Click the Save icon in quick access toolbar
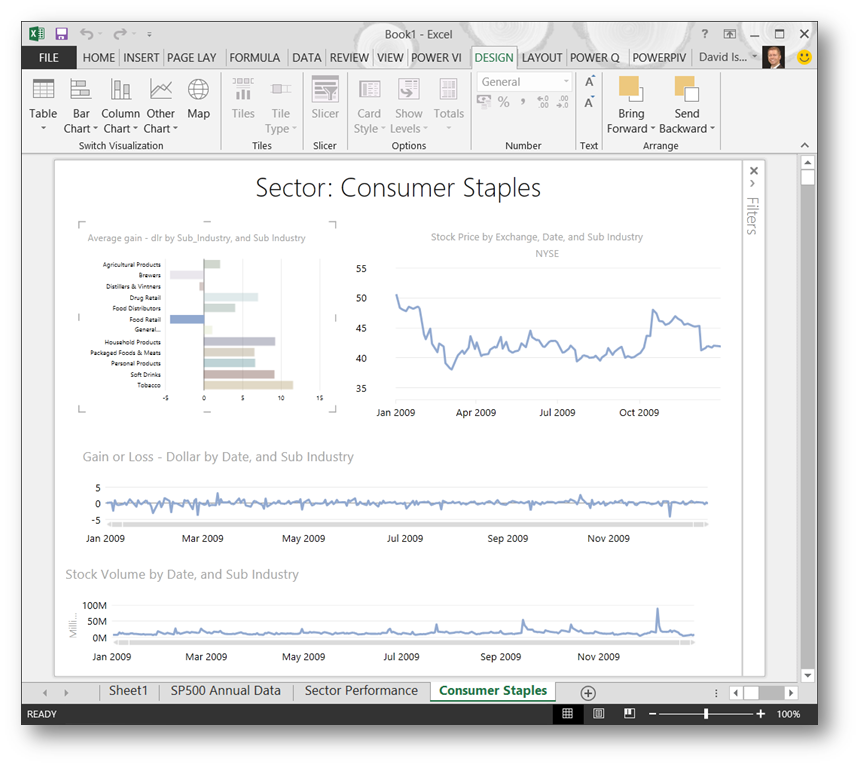Image resolution: width=860 pixels, height=767 pixels. tap(61, 34)
